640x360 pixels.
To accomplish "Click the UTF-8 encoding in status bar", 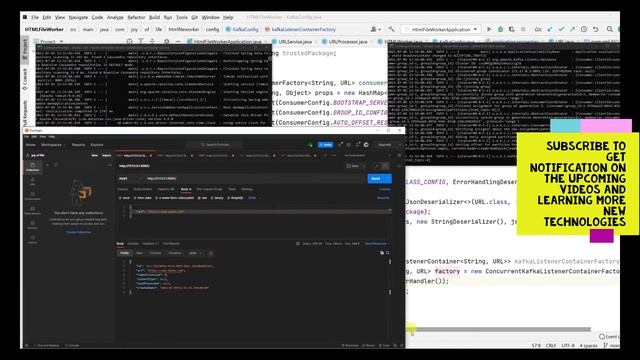I will [567, 345].
